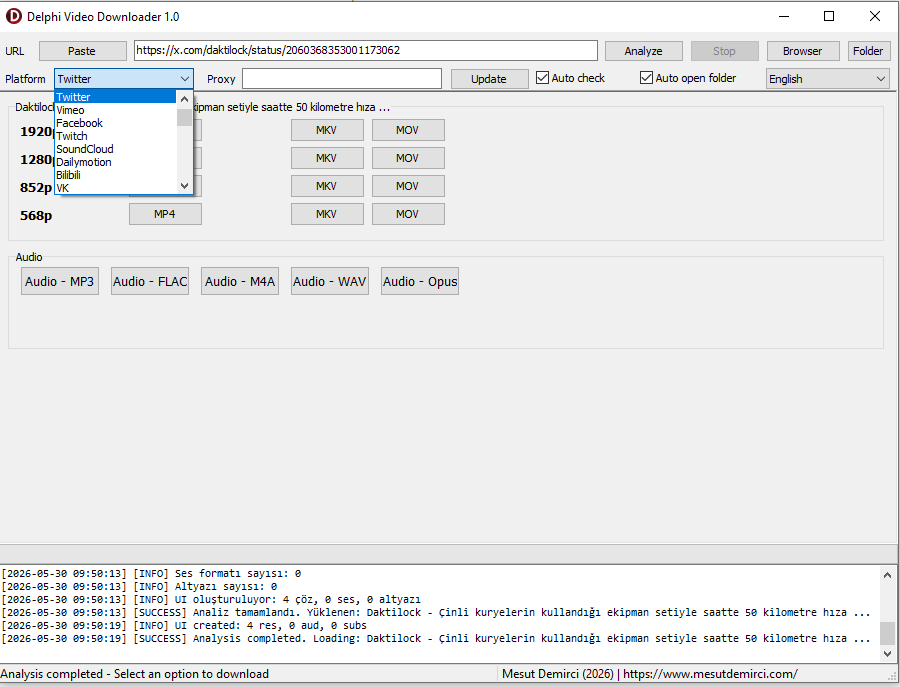Image resolution: width=900 pixels, height=687 pixels.
Task: Select Twitter in the platform list
Action: coord(115,97)
